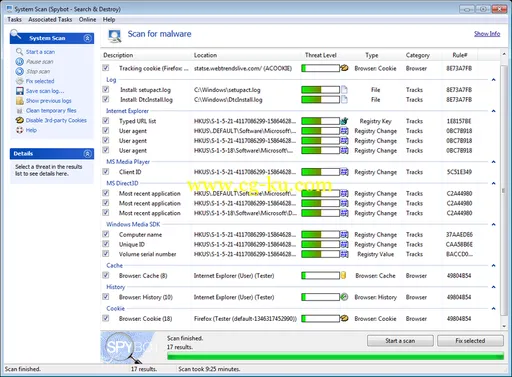
Task: Click file icon for setupact.log row
Action: tap(344, 90)
